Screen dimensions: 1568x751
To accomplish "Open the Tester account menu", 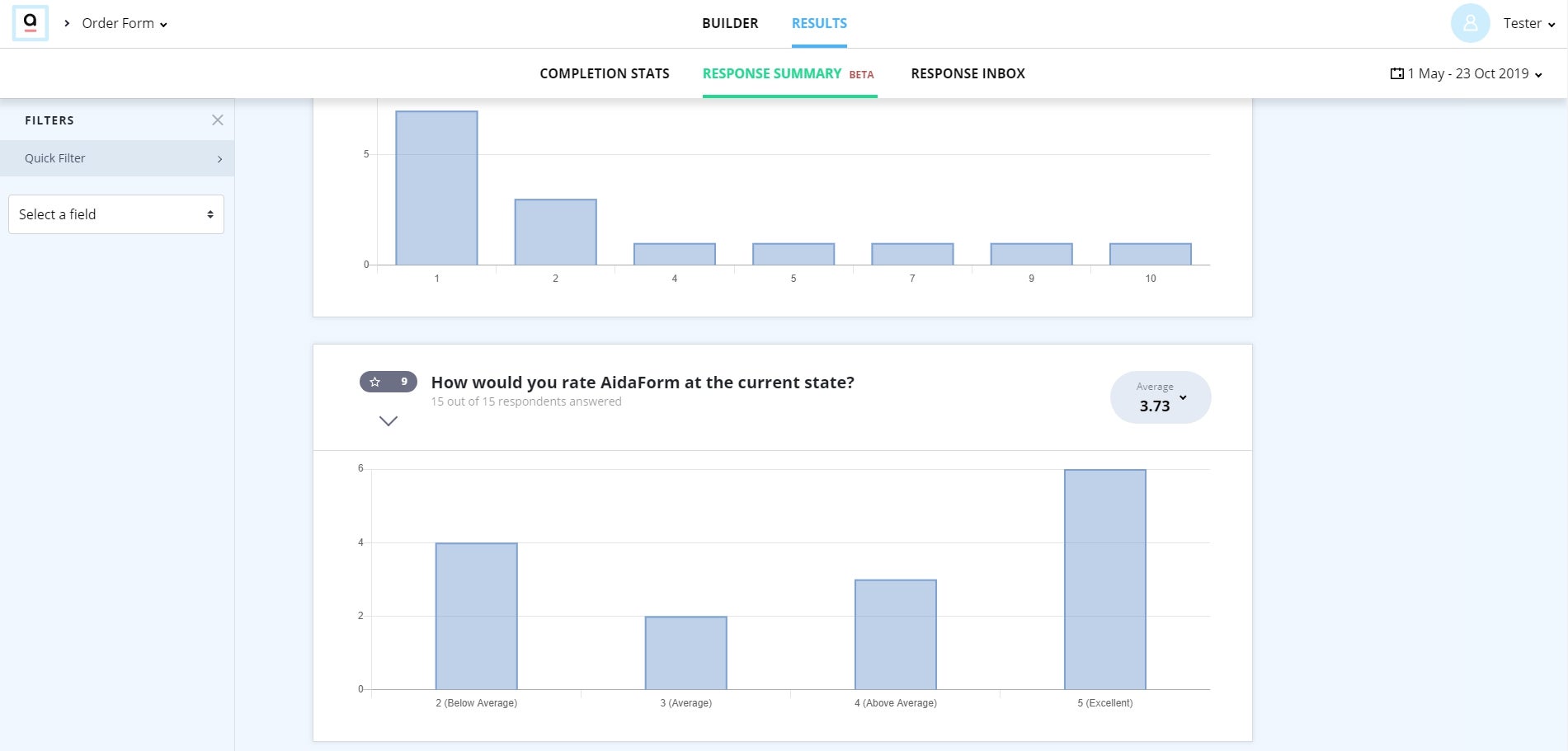I will click(x=1528, y=23).
